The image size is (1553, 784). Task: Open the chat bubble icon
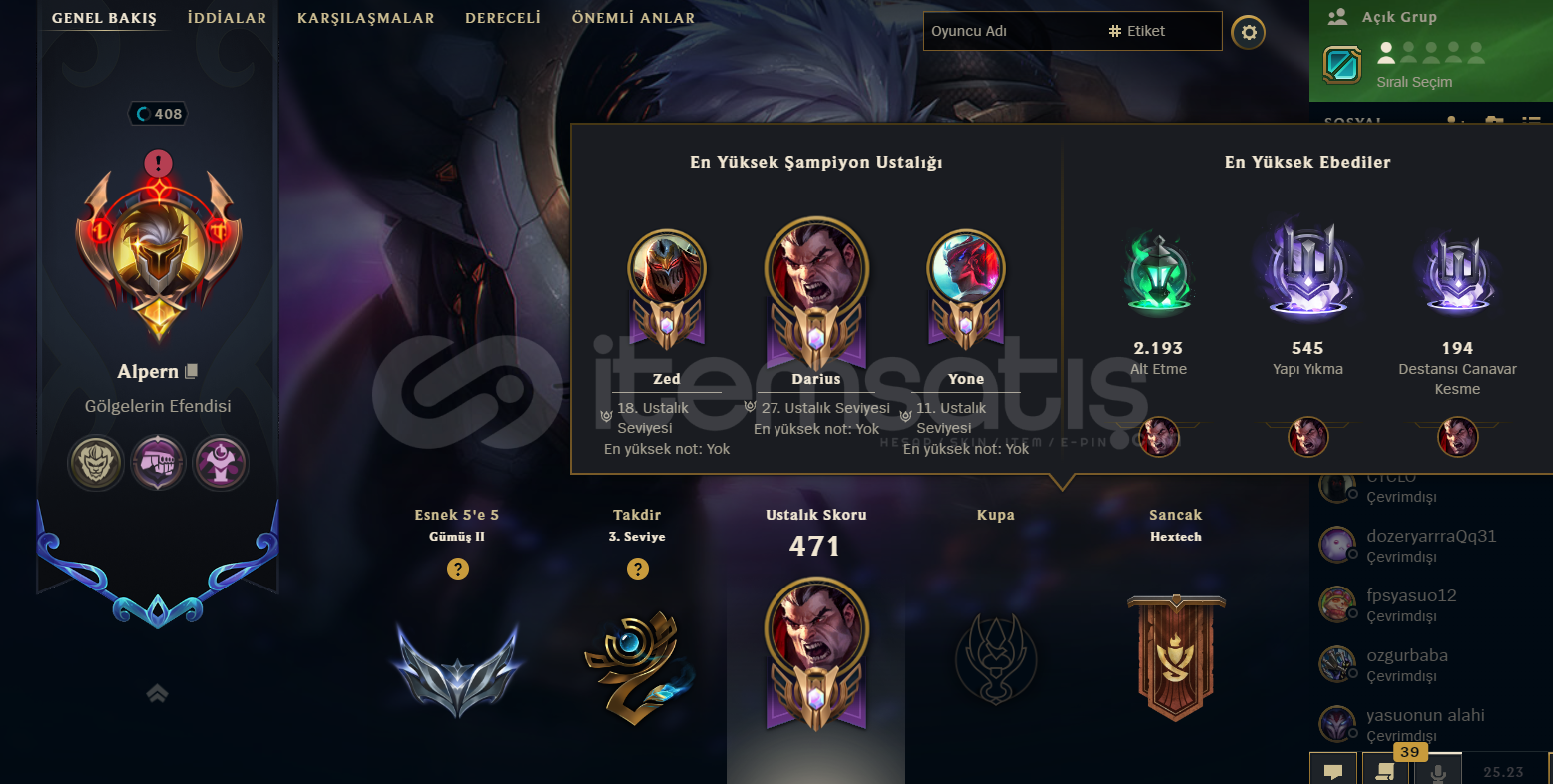pos(1332,770)
